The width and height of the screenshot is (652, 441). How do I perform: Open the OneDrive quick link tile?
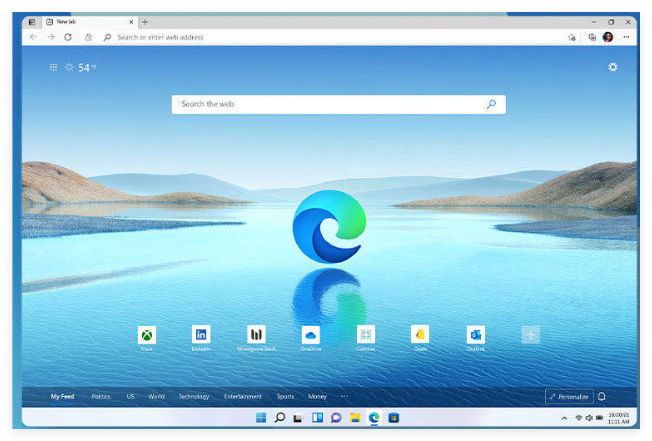click(311, 335)
